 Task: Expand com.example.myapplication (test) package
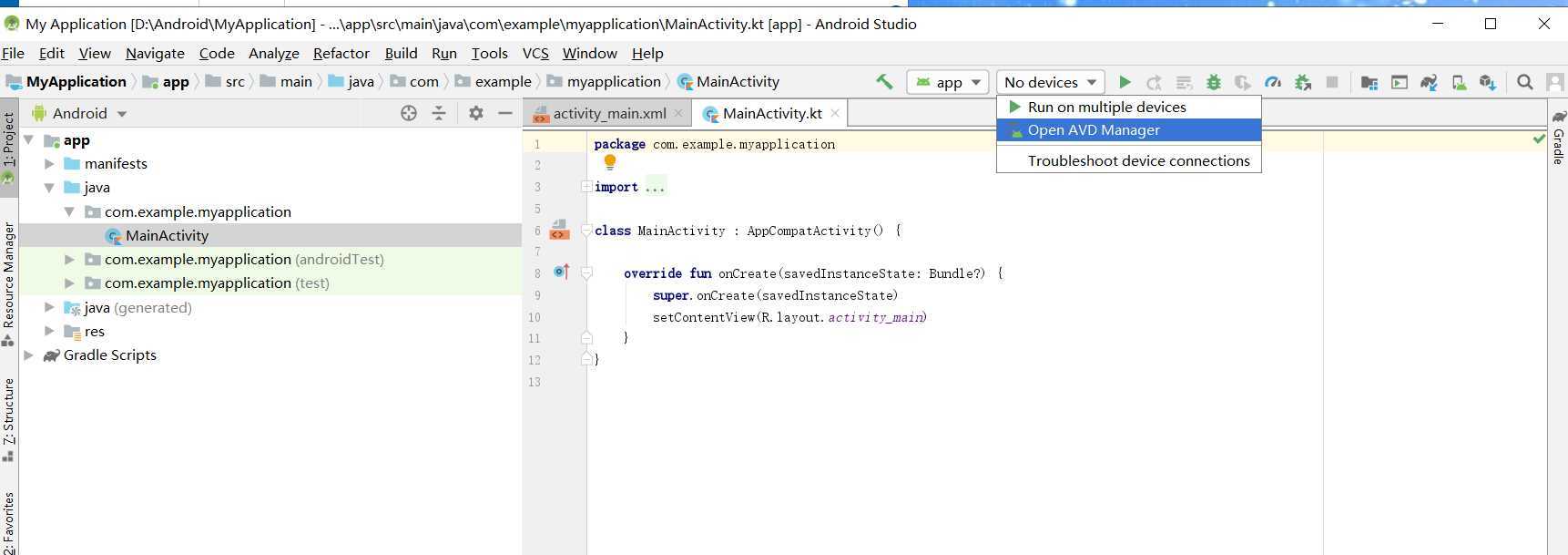(x=69, y=283)
